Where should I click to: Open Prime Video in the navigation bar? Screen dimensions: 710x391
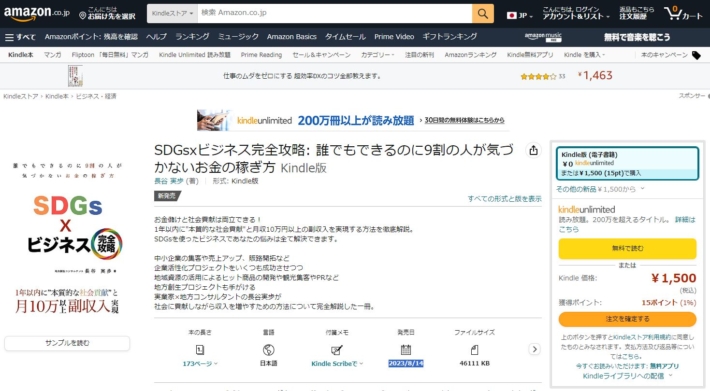(394, 37)
